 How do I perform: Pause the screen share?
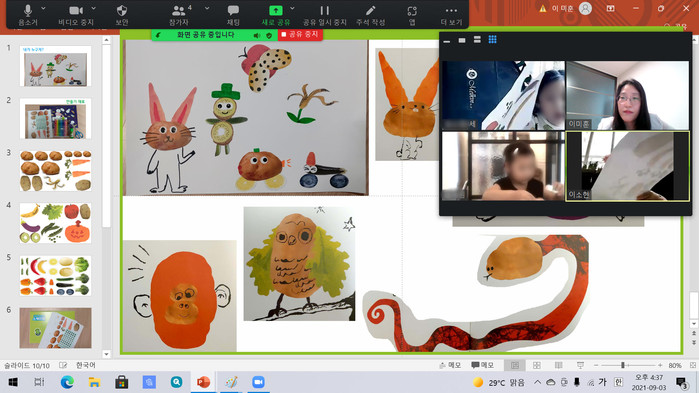325,14
